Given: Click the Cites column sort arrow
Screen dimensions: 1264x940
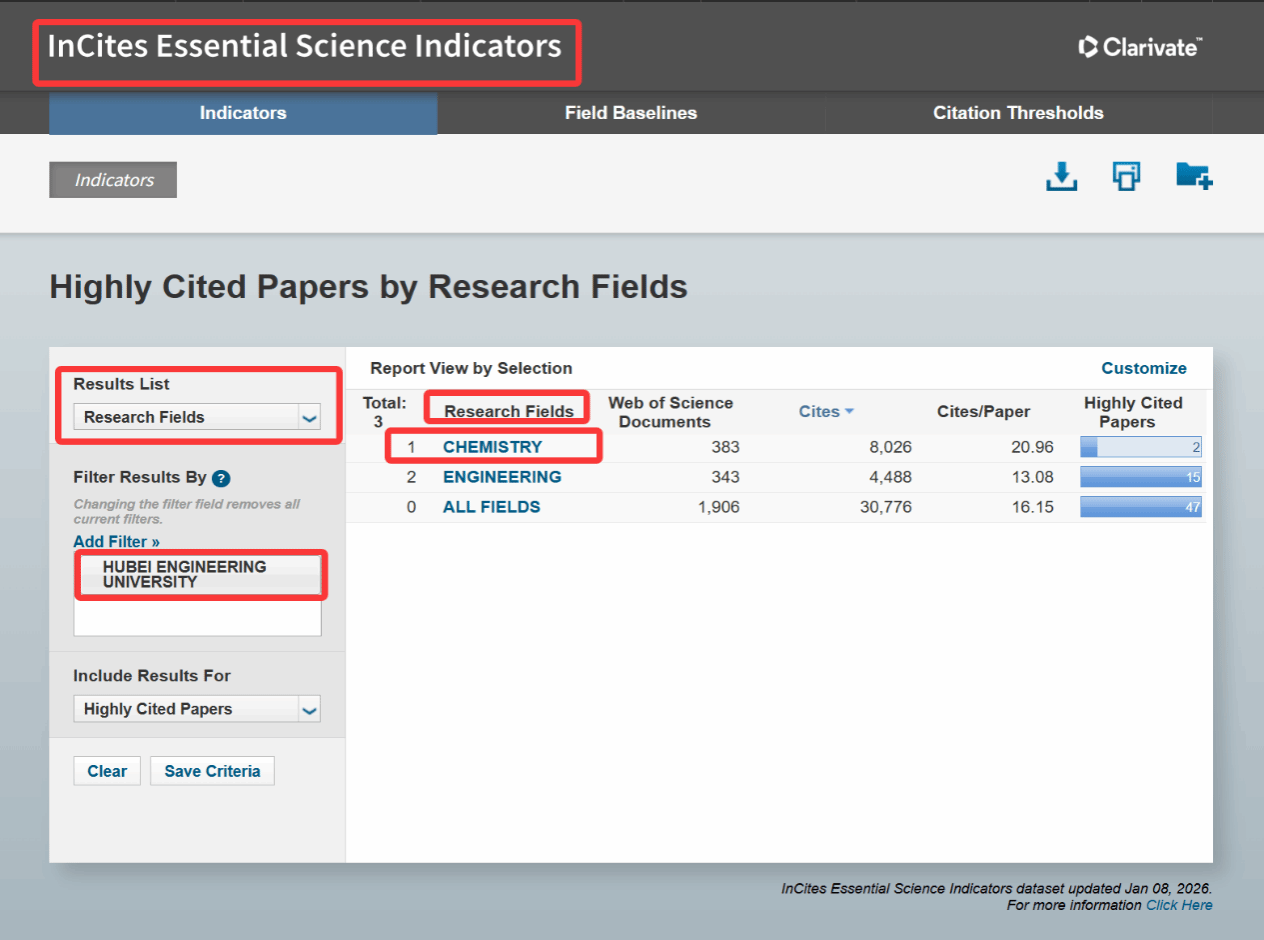Looking at the screenshot, I should pyautogui.click(x=849, y=412).
